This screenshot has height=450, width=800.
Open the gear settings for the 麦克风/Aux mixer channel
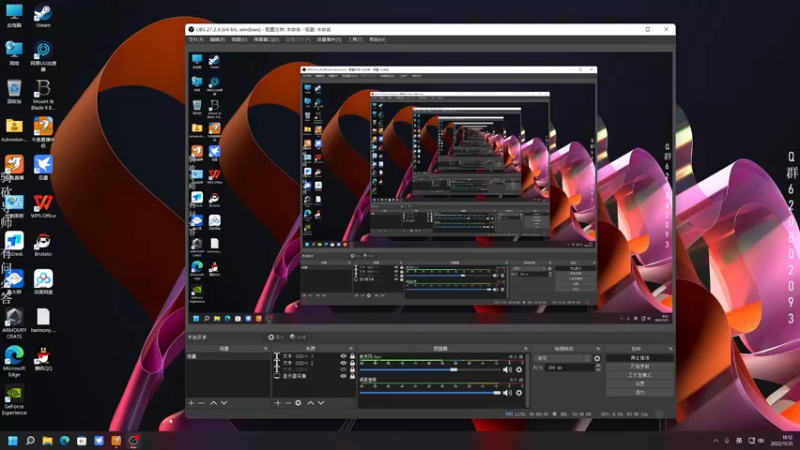pyautogui.click(x=519, y=370)
